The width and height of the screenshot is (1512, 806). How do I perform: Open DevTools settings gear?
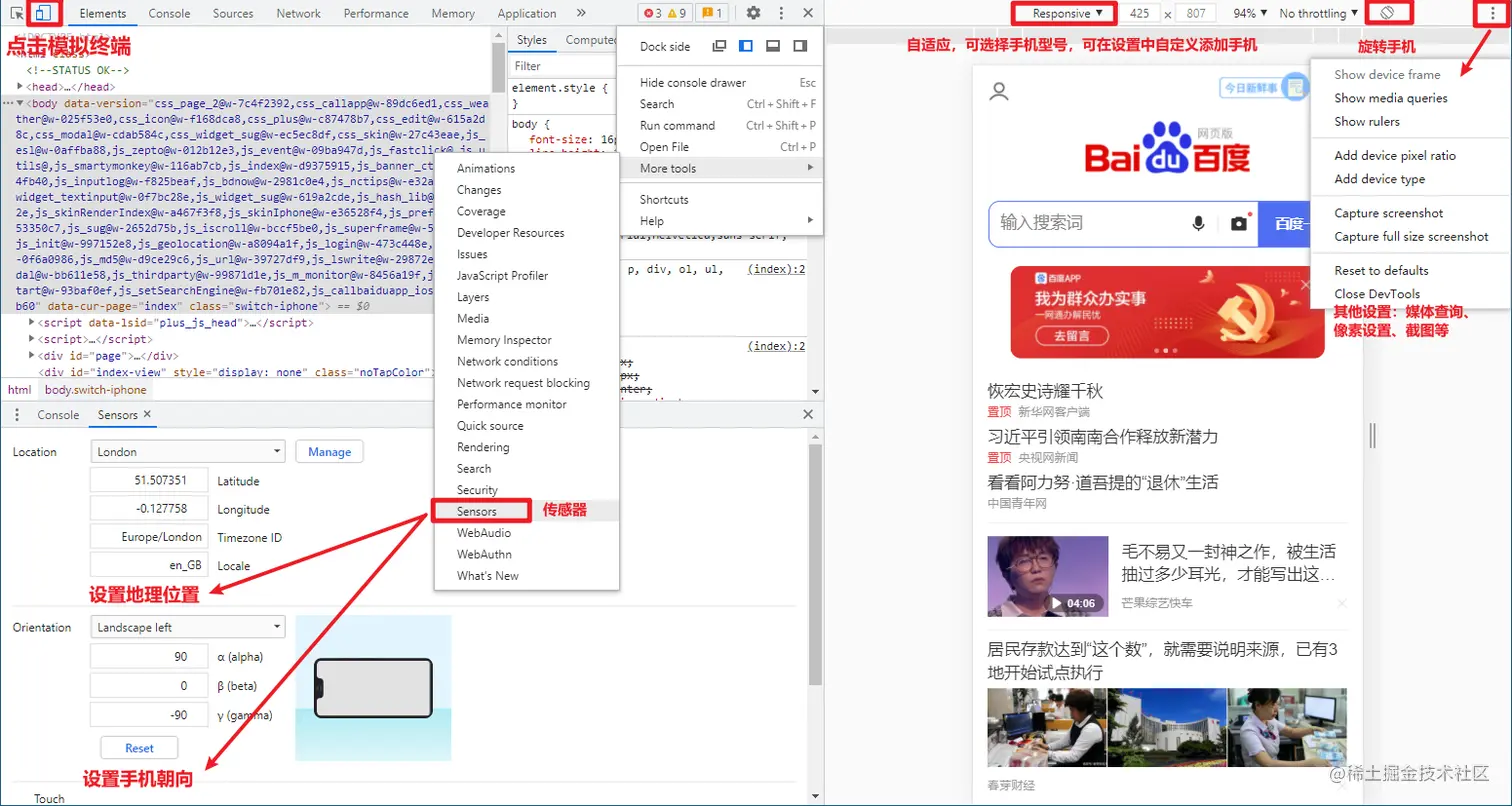tap(753, 13)
